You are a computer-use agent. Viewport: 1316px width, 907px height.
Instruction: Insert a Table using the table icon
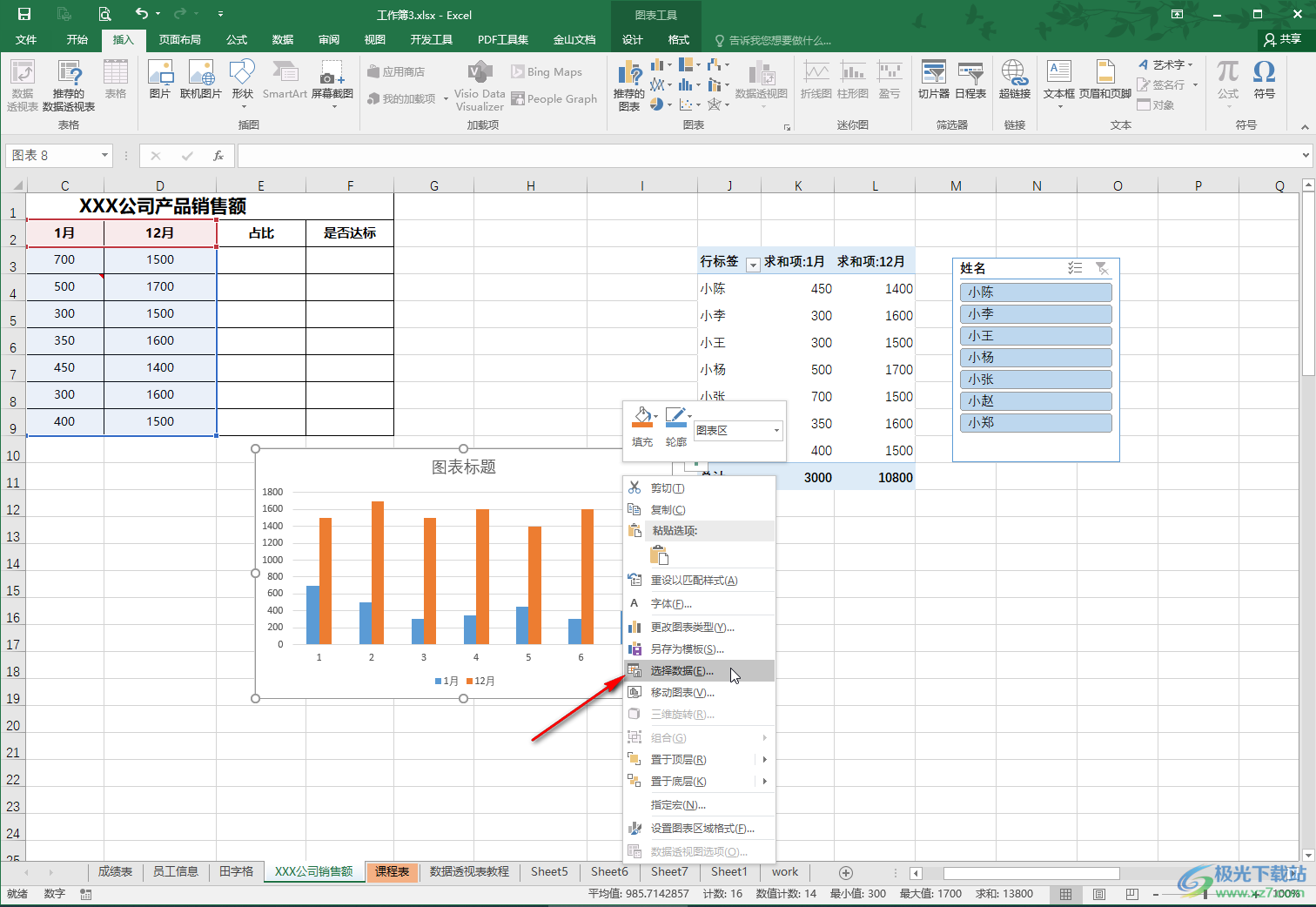pyautogui.click(x=116, y=80)
